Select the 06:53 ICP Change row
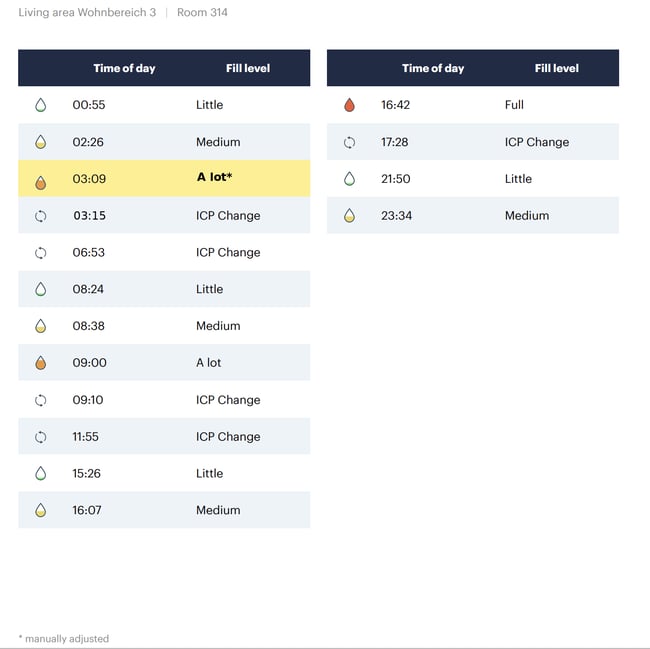 pos(164,252)
